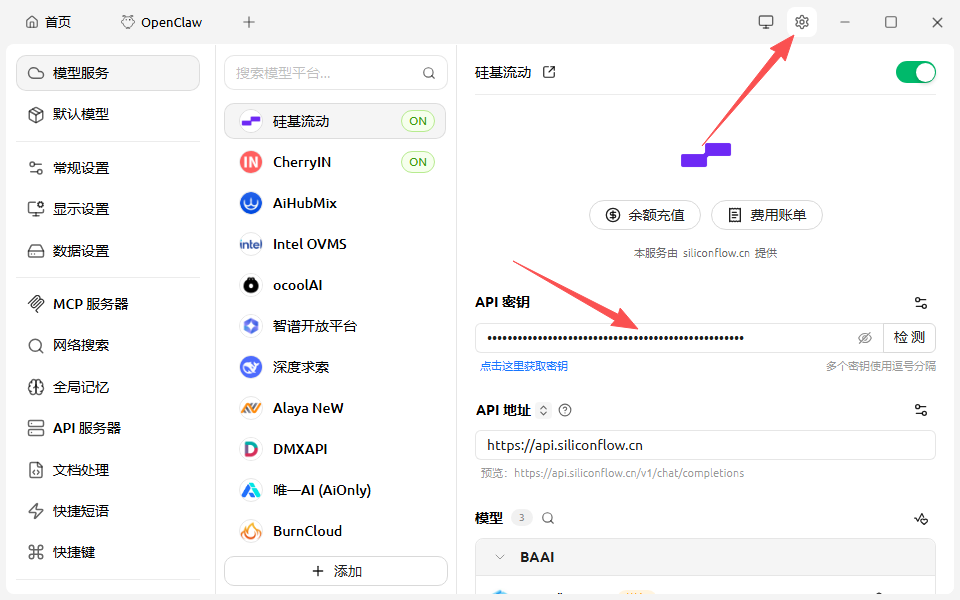
Task: Click the help icon next to API 地址
Action: coord(565,410)
